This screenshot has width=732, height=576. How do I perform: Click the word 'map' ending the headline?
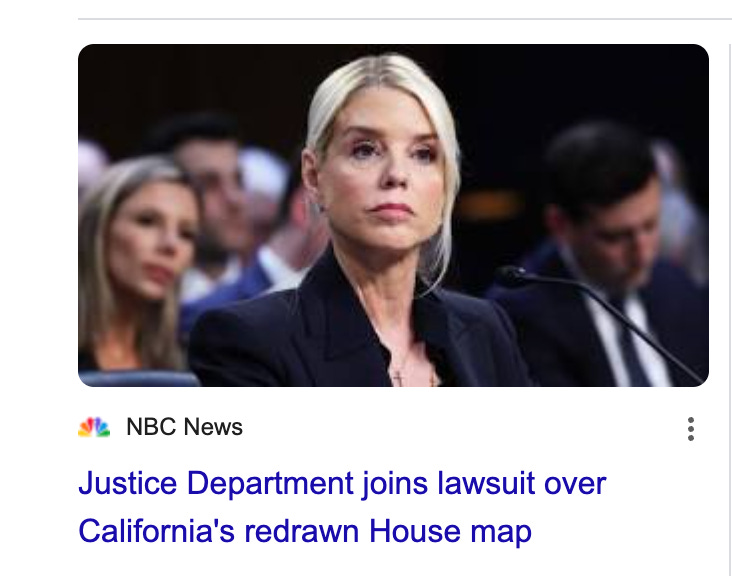coord(501,533)
